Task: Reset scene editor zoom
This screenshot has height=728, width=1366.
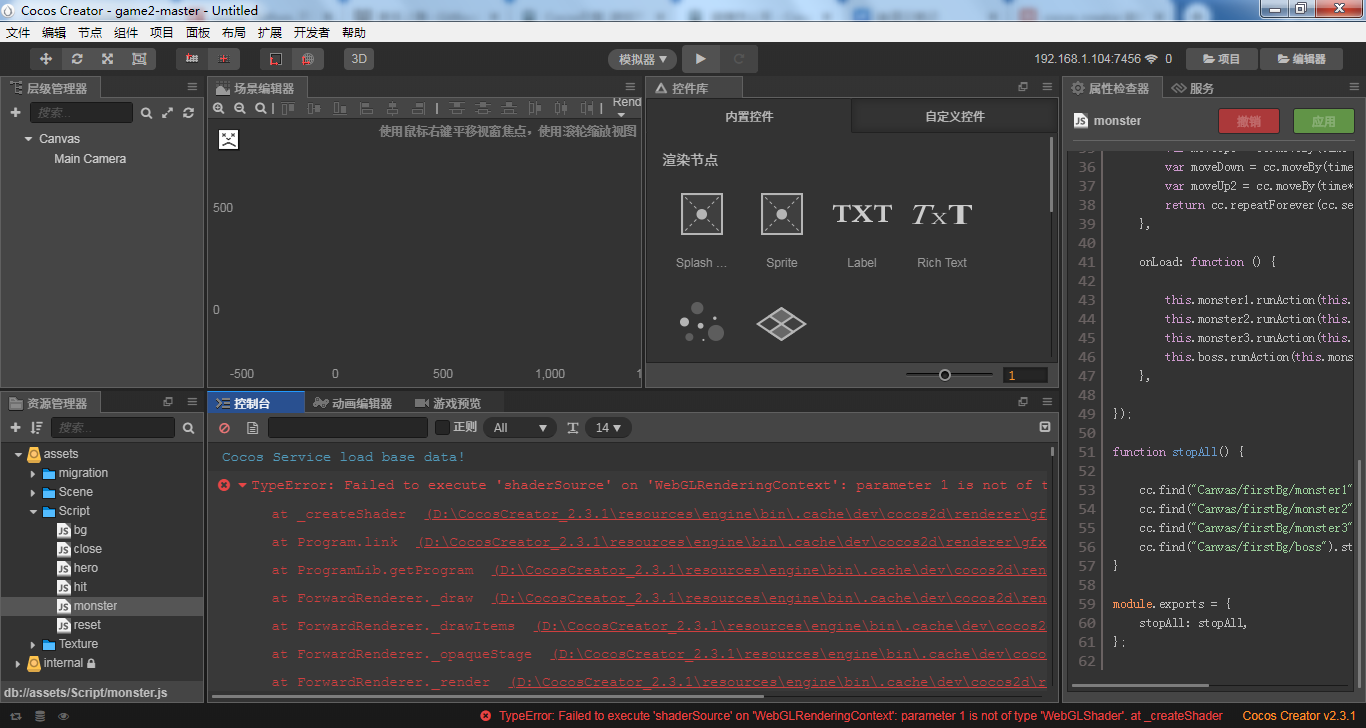Action: 261,108
